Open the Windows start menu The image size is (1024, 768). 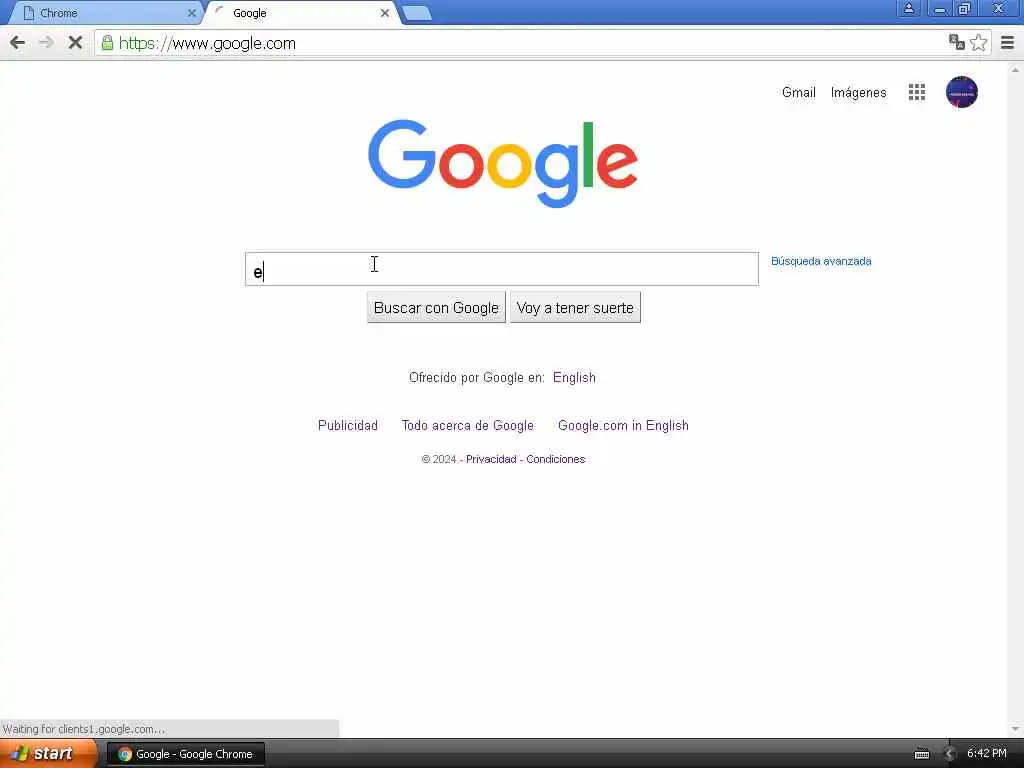click(x=48, y=754)
